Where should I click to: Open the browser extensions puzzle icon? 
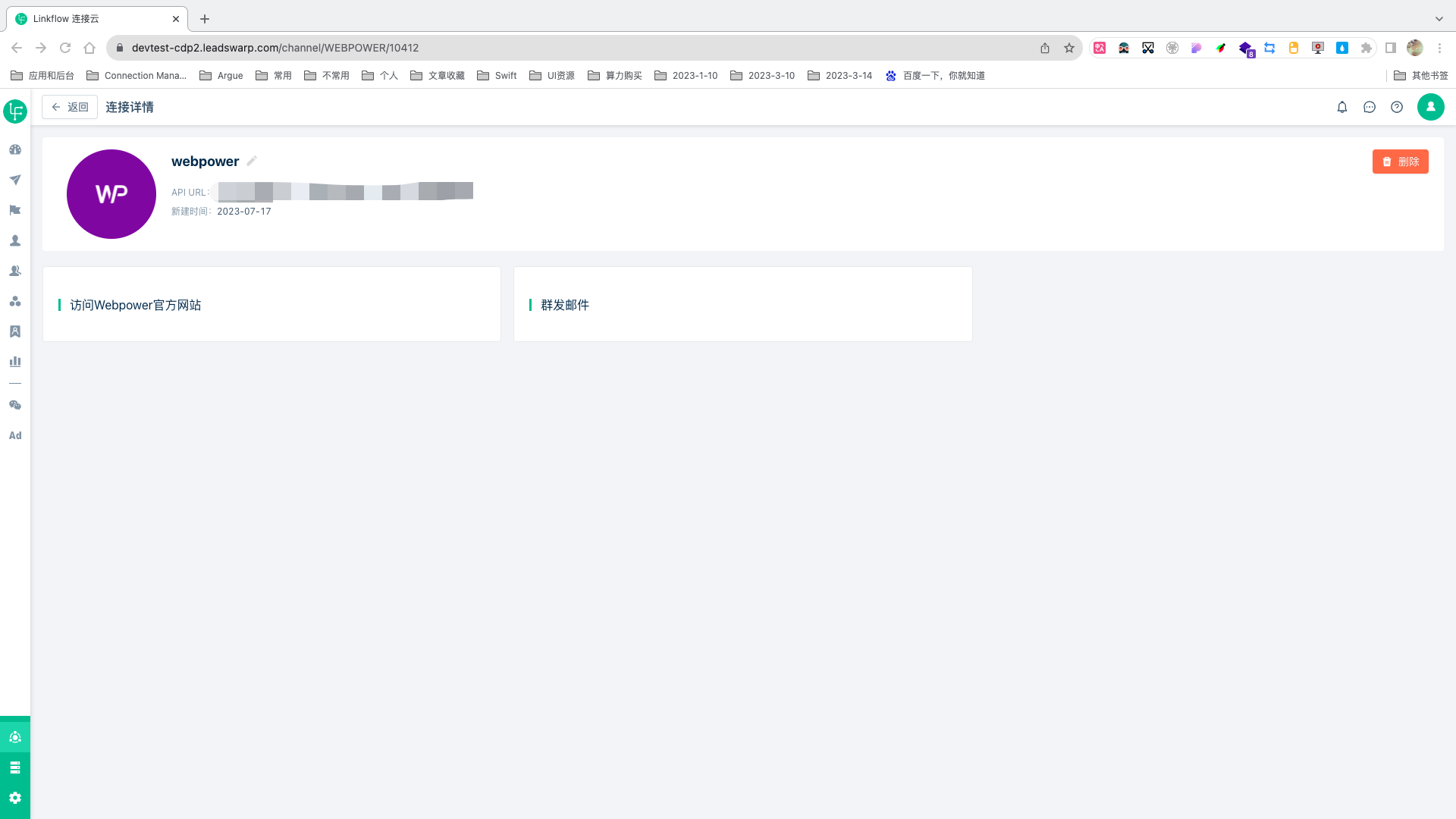1367,48
